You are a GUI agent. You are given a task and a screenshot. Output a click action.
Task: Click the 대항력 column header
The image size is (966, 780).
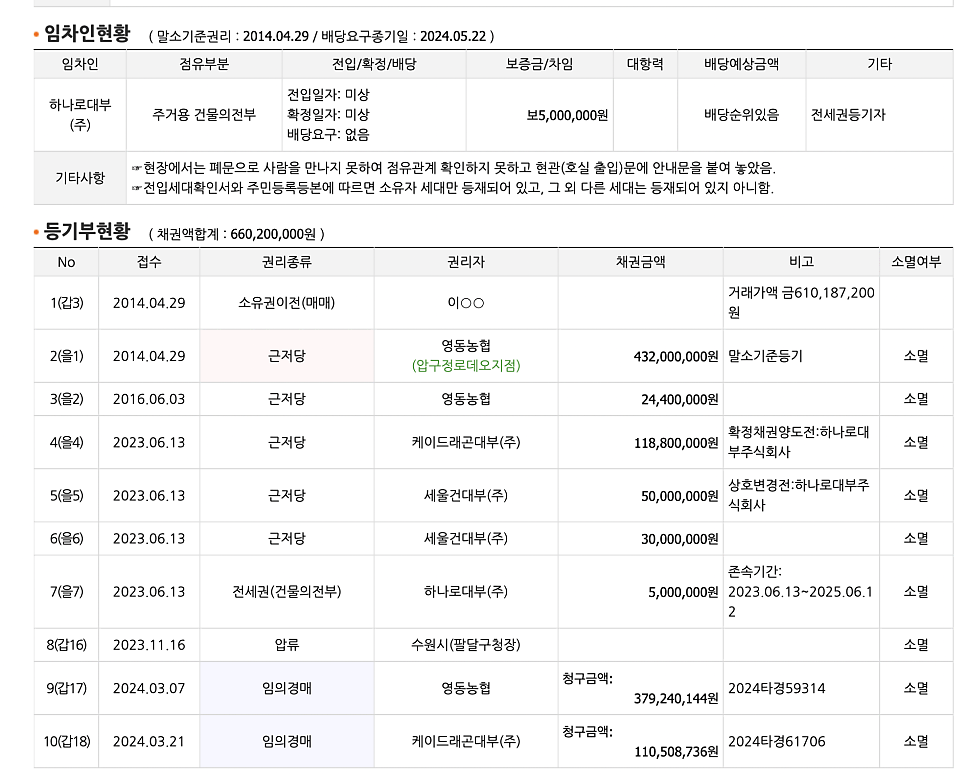(645, 64)
